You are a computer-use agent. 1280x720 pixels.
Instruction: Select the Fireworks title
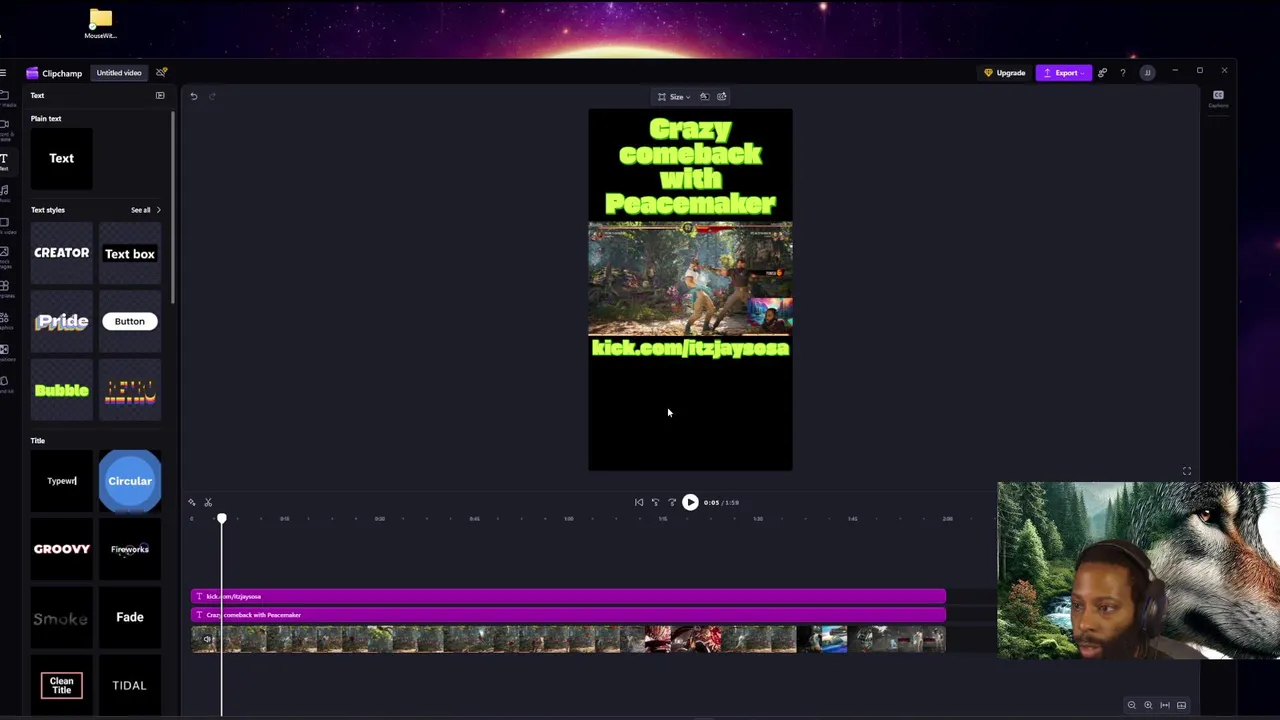130,549
